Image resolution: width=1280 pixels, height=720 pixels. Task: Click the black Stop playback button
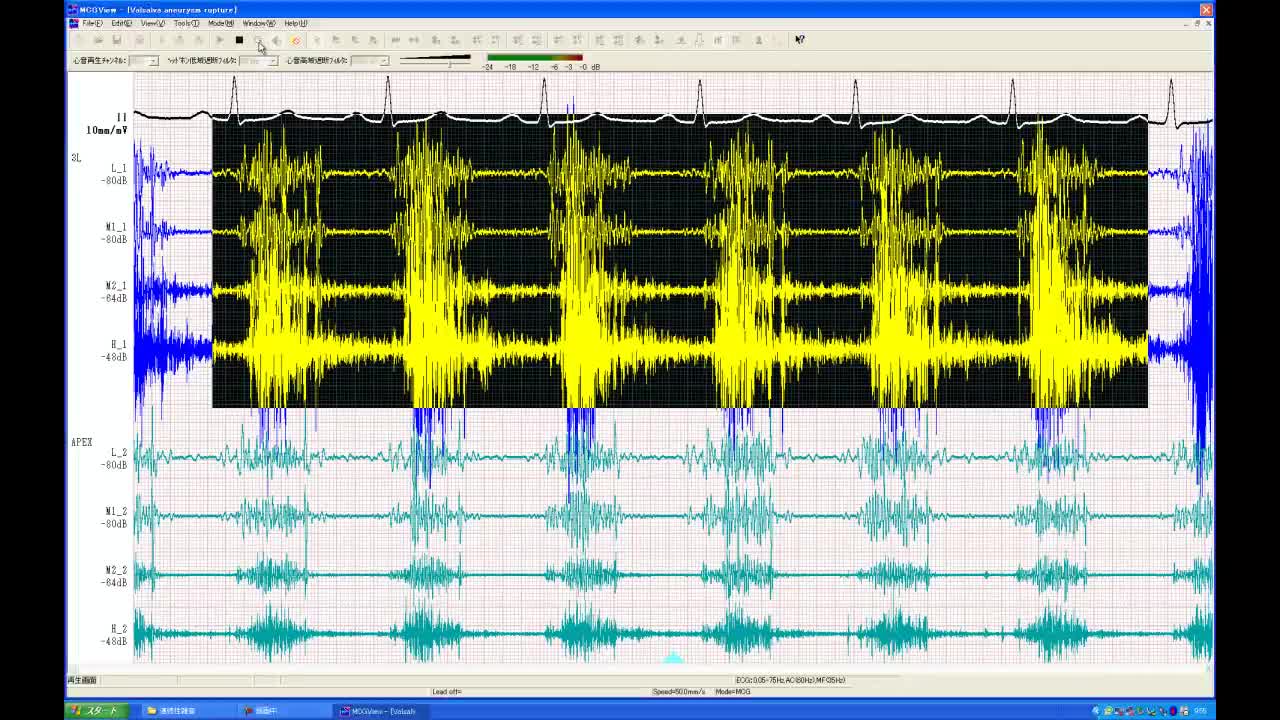click(239, 40)
